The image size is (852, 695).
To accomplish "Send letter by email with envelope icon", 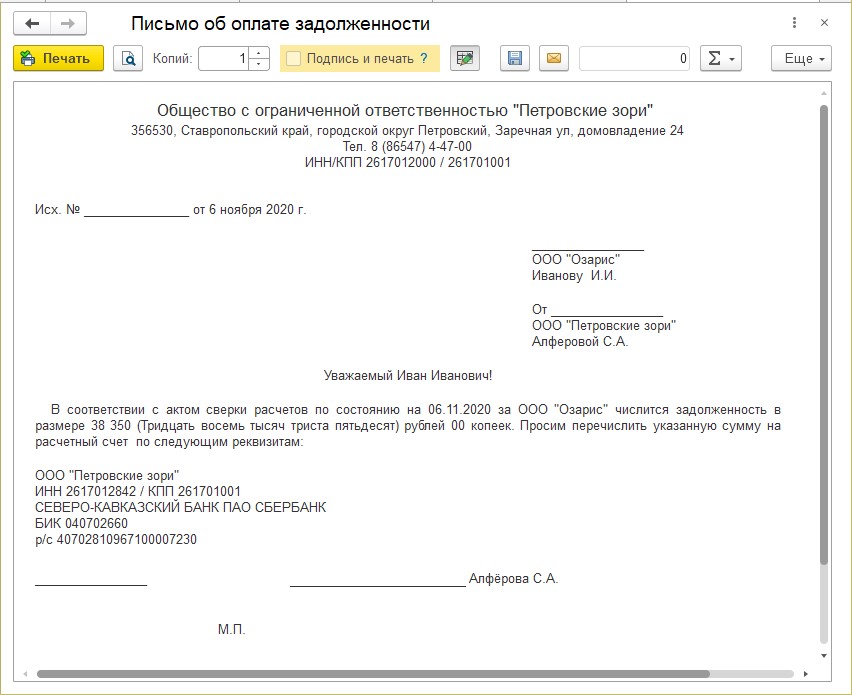I will pos(554,58).
